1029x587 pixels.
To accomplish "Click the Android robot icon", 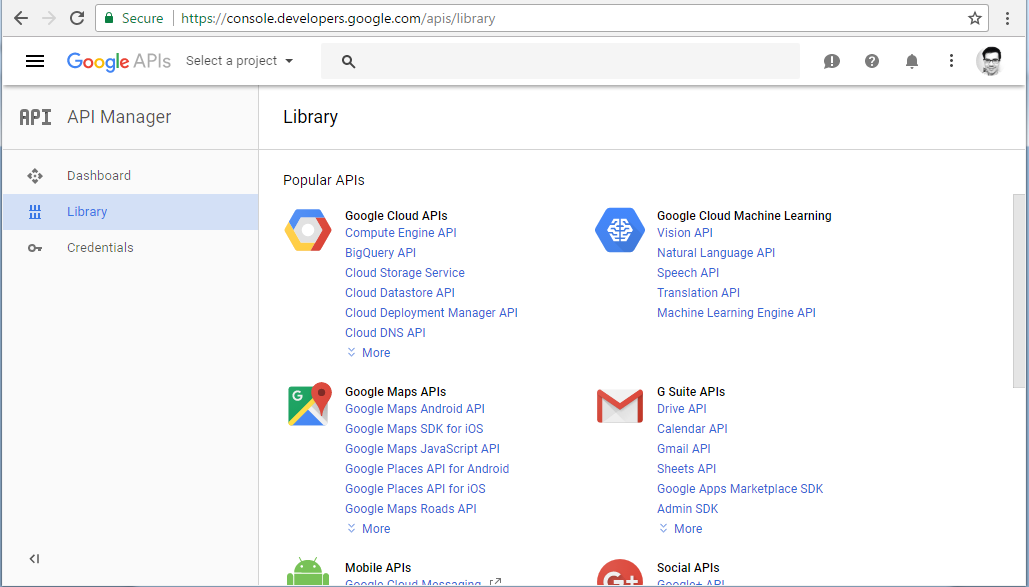I will tap(308, 571).
